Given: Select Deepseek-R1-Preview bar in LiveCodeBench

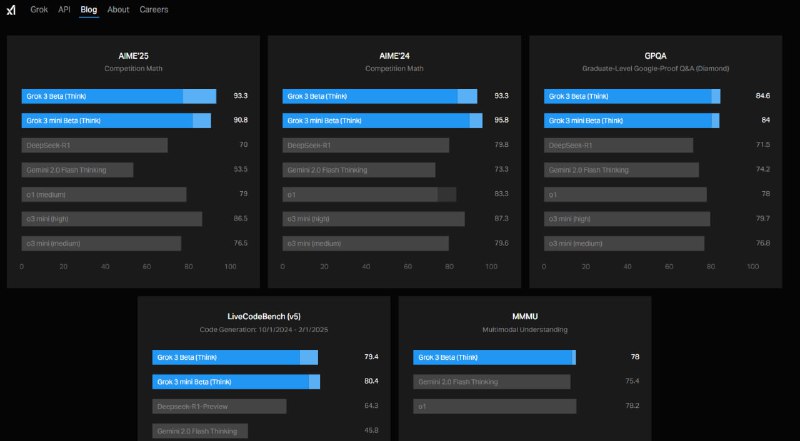Looking at the screenshot, I should [x=219, y=407].
